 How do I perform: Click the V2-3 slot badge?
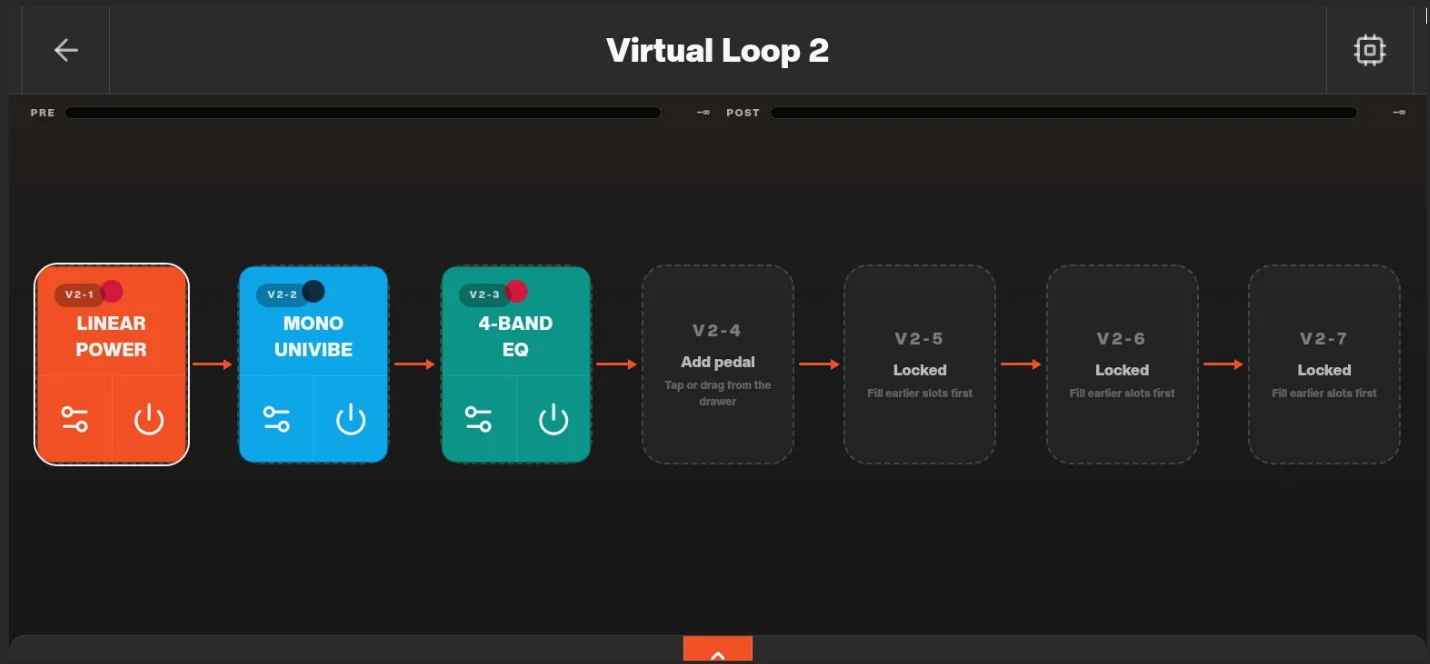pyautogui.click(x=484, y=295)
